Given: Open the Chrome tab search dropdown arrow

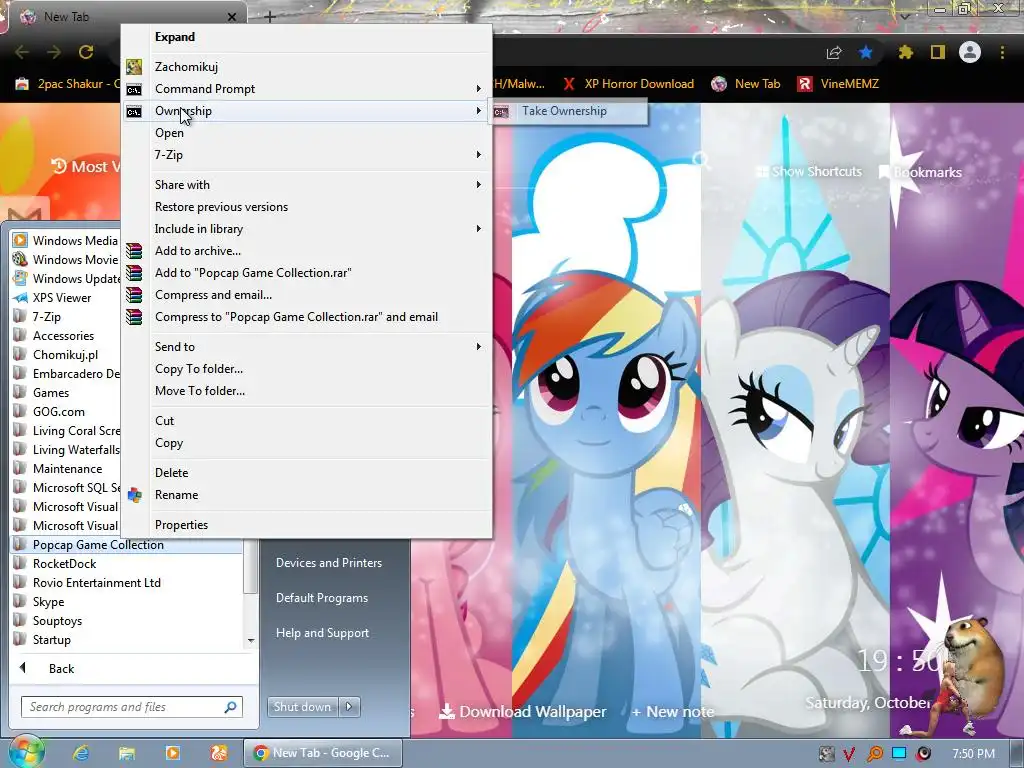Looking at the screenshot, I should [x=904, y=17].
